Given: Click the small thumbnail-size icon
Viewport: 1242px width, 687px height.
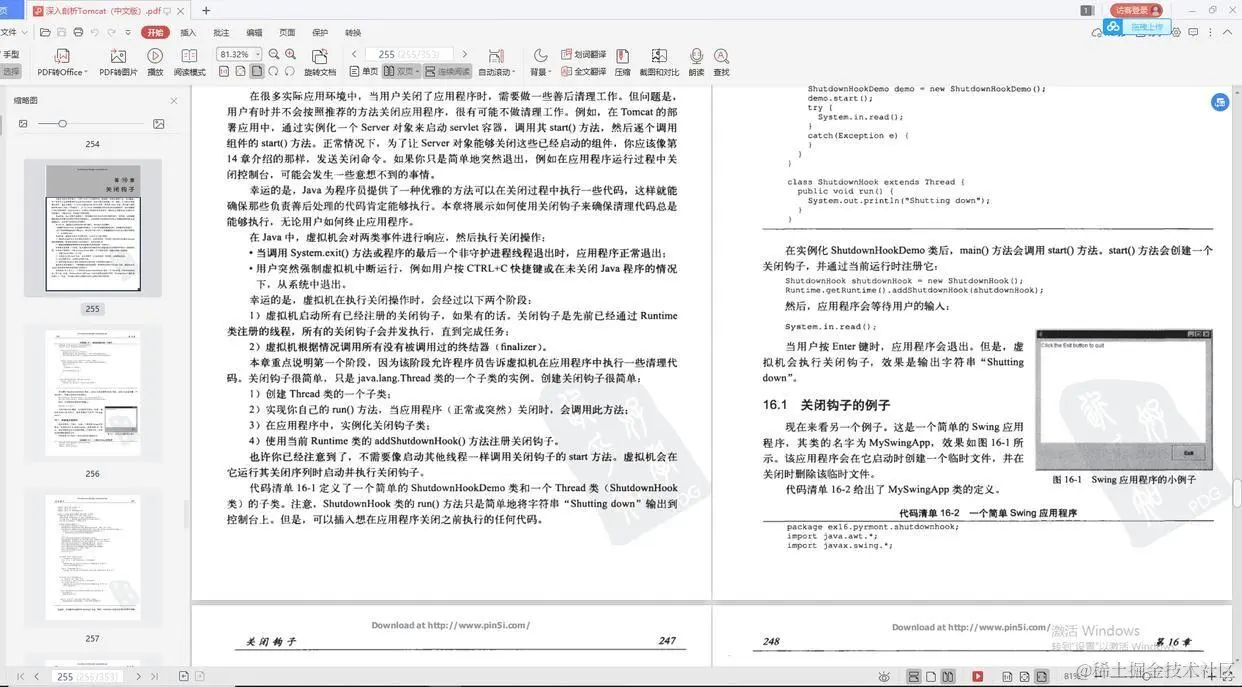Looking at the screenshot, I should click(23, 123).
